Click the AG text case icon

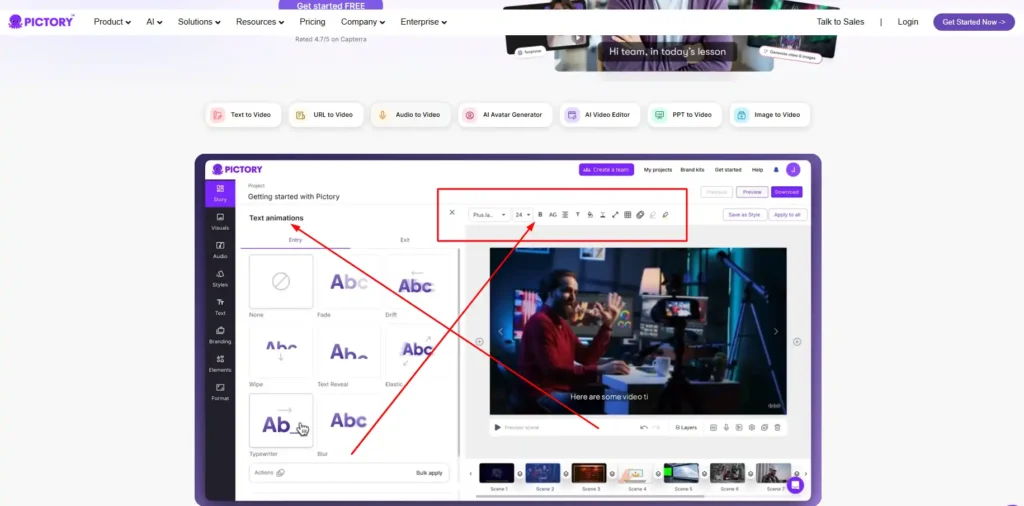tap(552, 215)
